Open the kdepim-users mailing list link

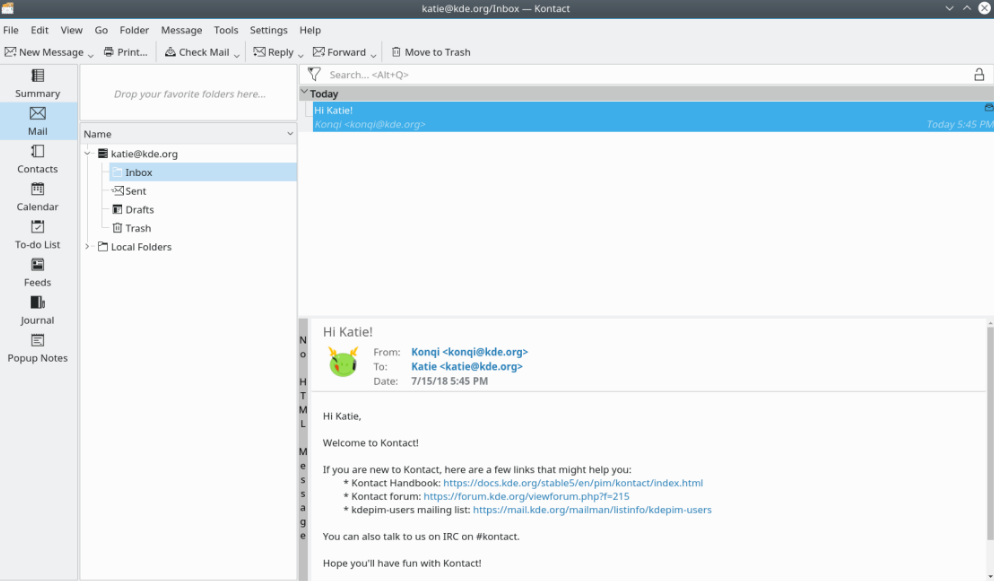[592, 509]
